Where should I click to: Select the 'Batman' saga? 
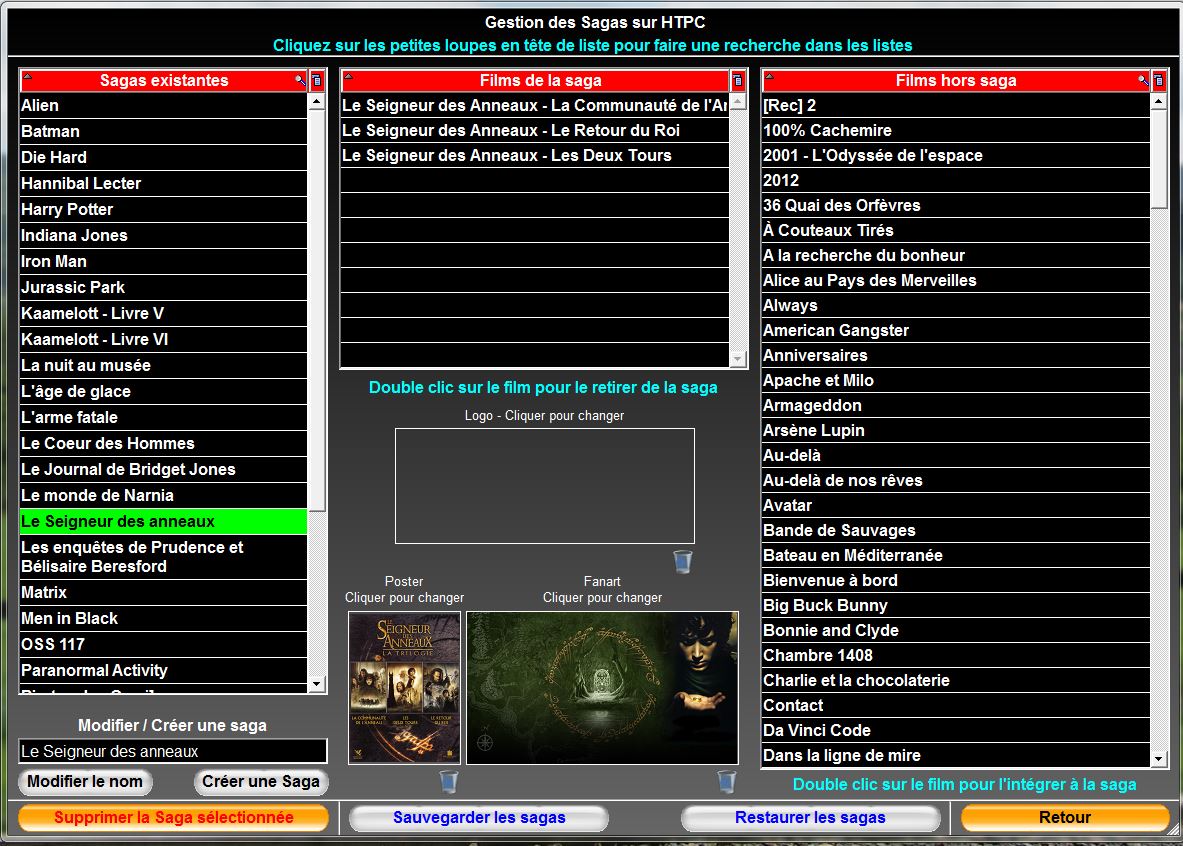point(164,131)
